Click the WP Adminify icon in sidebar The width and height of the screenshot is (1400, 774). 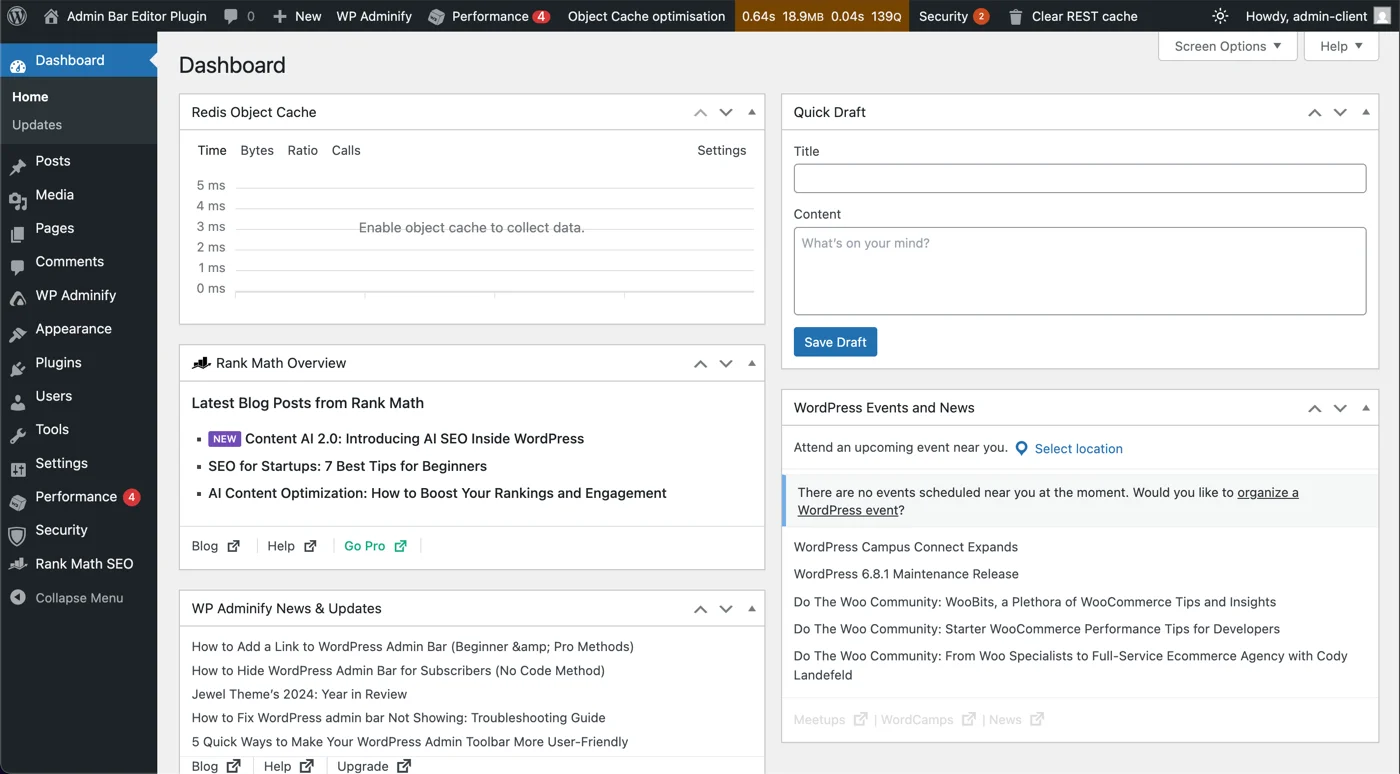pos(18,296)
